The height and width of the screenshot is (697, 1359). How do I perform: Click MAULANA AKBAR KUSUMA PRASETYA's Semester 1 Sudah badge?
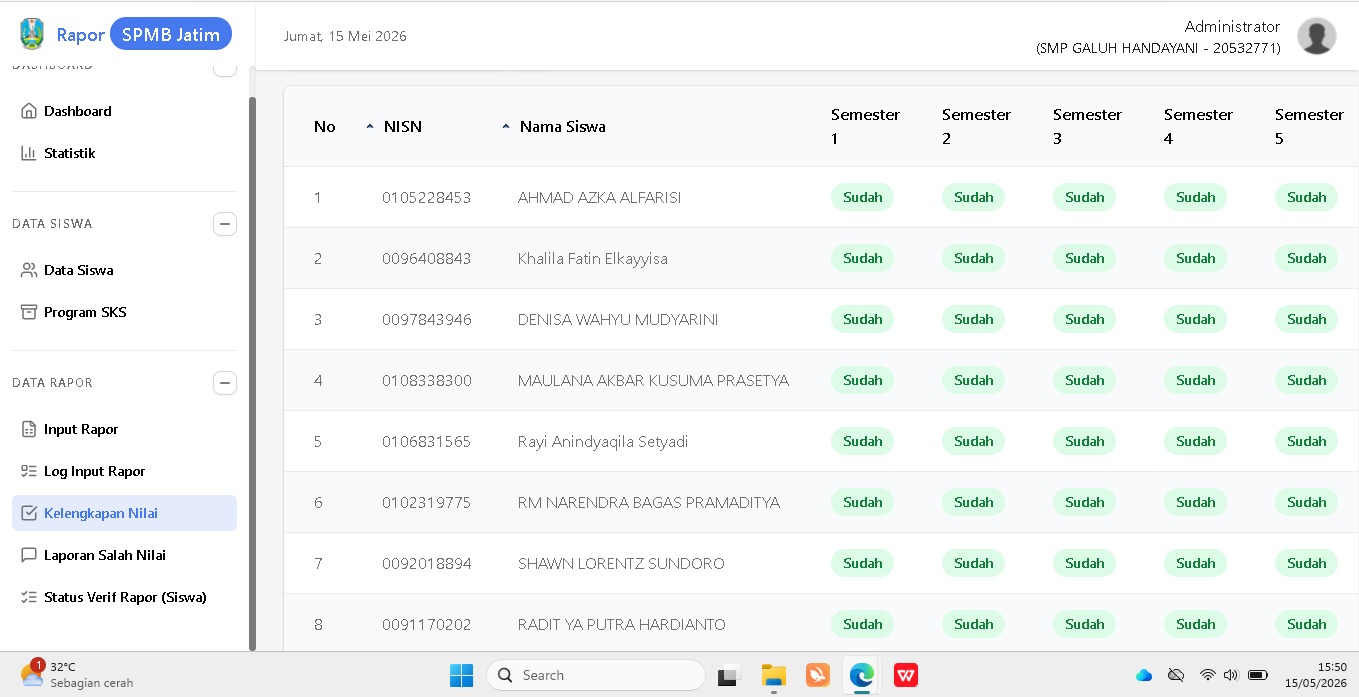862,380
